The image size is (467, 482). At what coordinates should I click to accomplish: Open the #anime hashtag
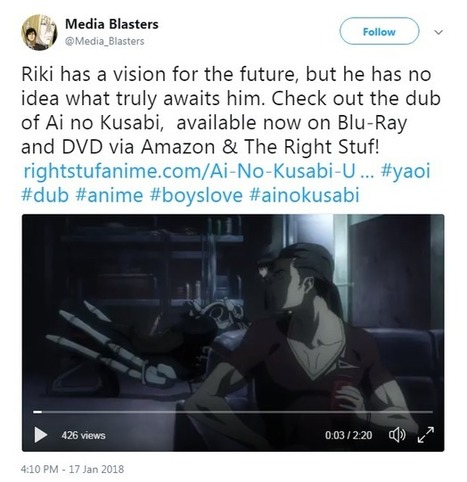(x=109, y=195)
